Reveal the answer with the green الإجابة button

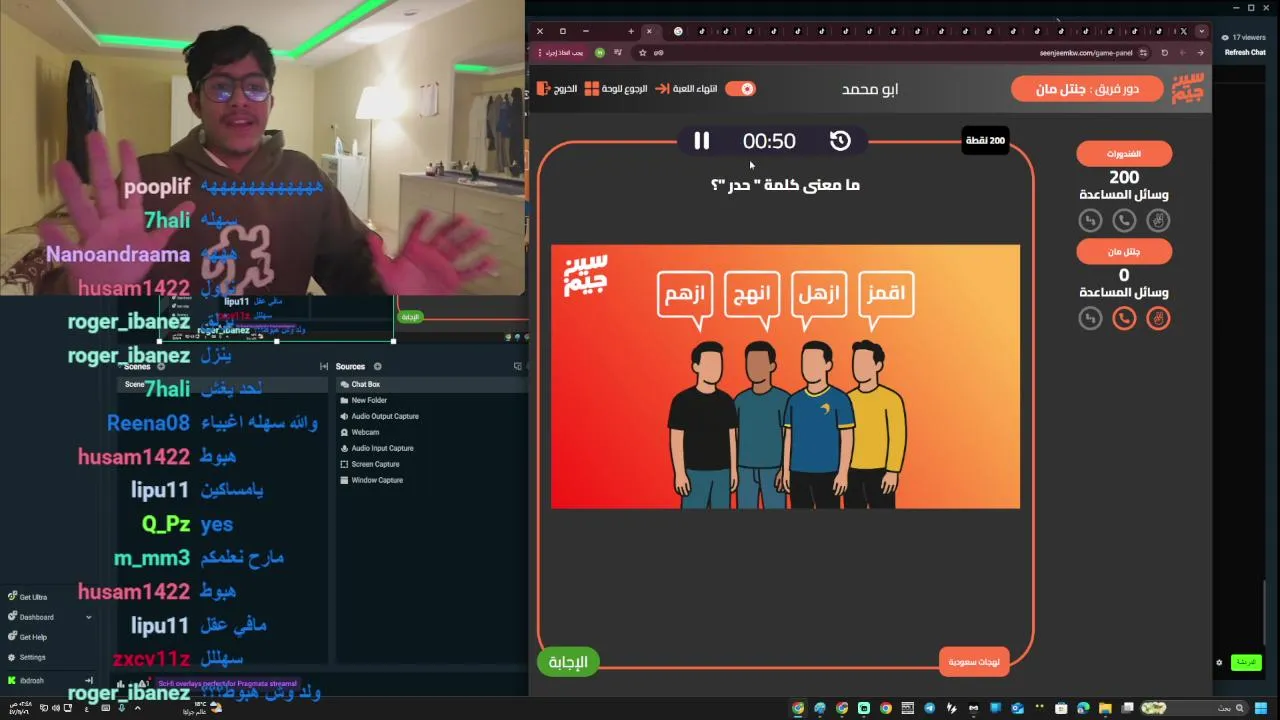568,662
